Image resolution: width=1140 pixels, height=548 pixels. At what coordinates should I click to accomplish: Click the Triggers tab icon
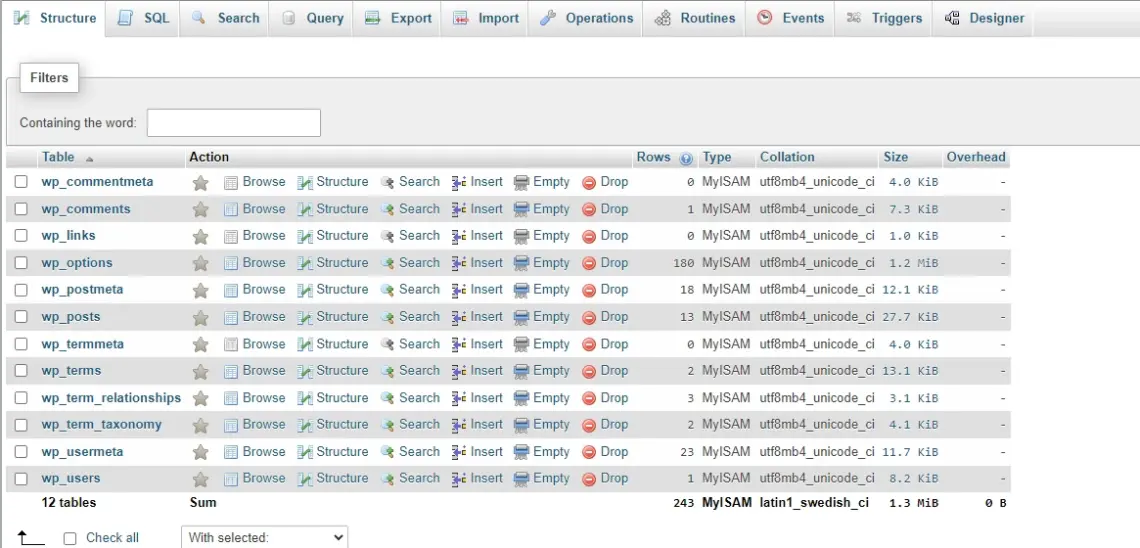pos(855,18)
